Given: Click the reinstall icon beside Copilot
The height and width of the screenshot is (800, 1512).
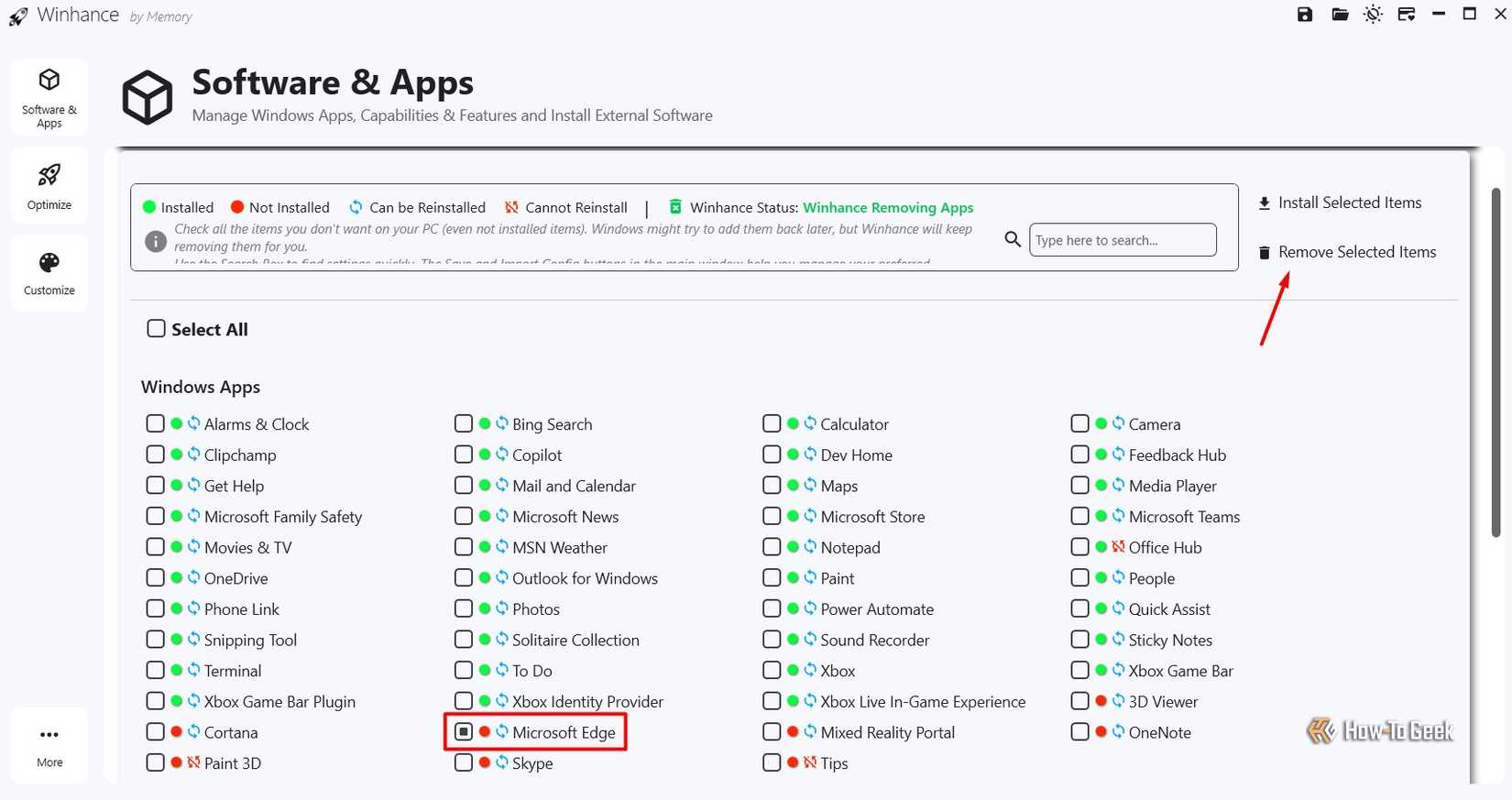Looking at the screenshot, I should click(502, 455).
